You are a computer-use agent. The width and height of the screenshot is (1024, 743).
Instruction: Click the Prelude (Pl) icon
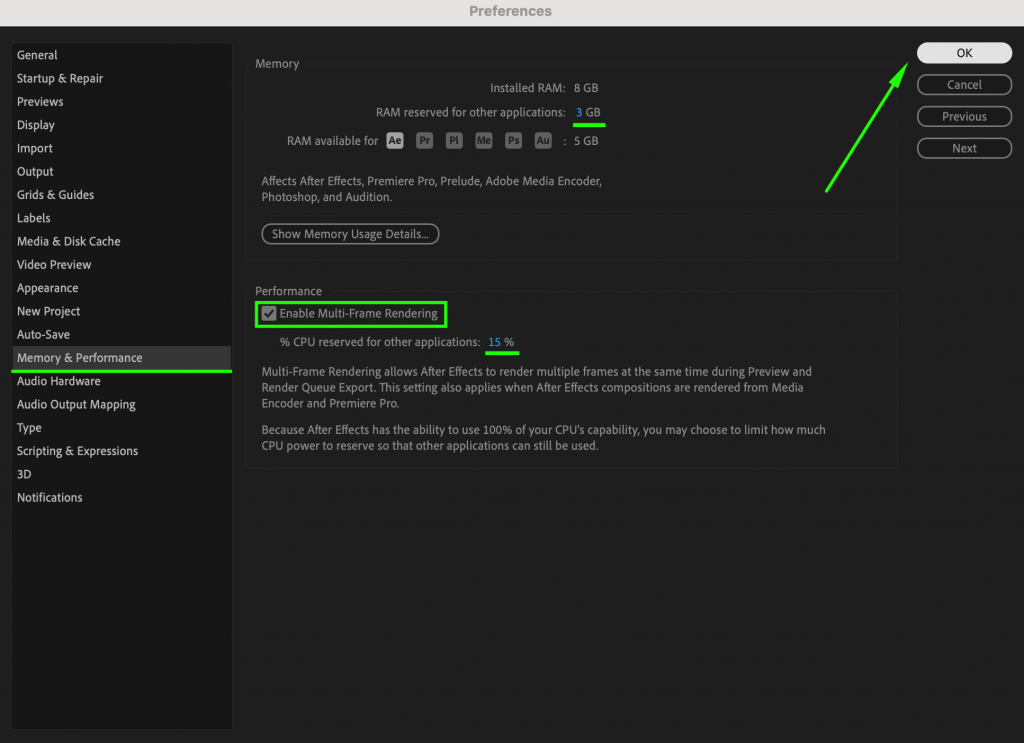(453, 141)
